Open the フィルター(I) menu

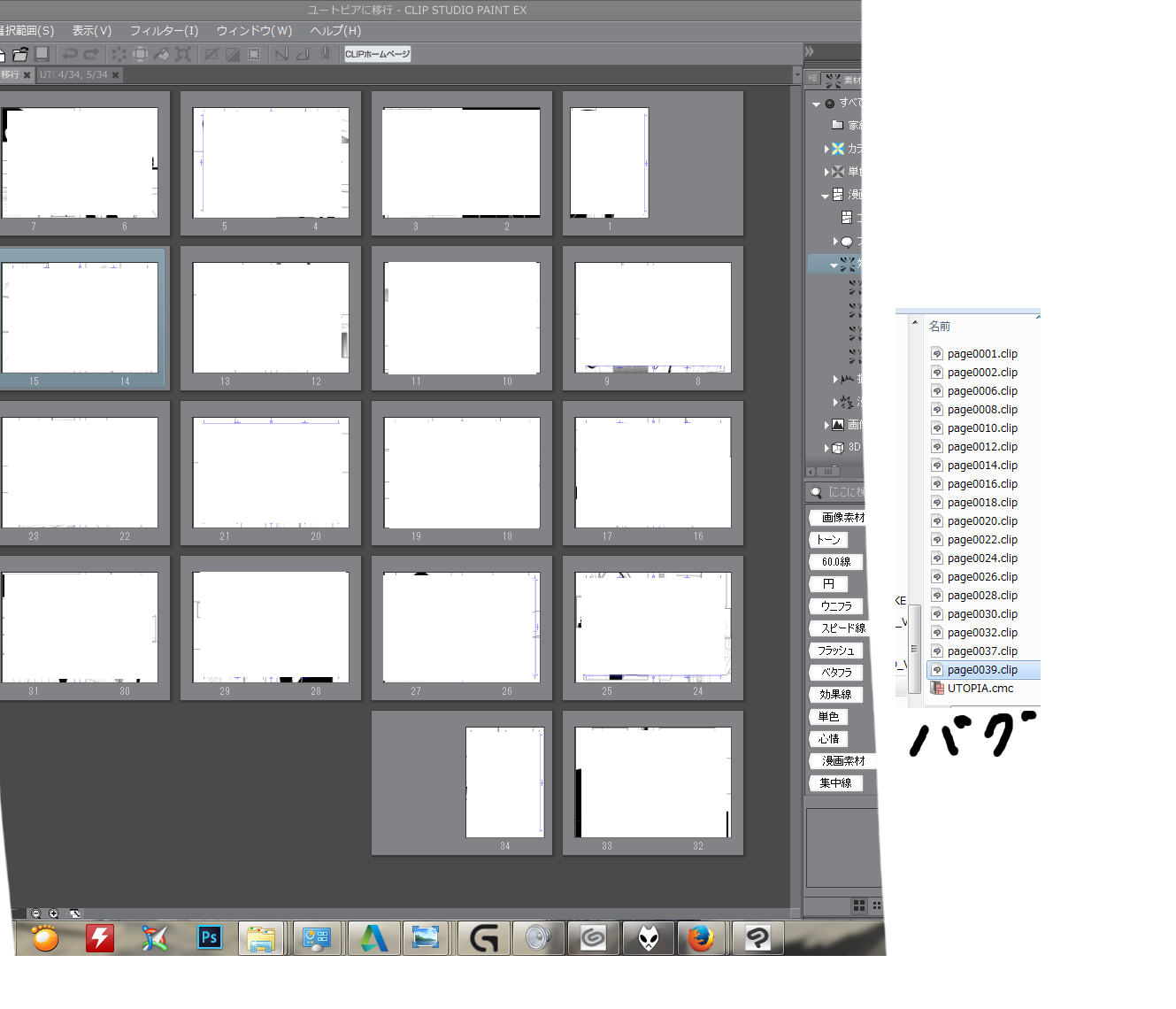164,31
